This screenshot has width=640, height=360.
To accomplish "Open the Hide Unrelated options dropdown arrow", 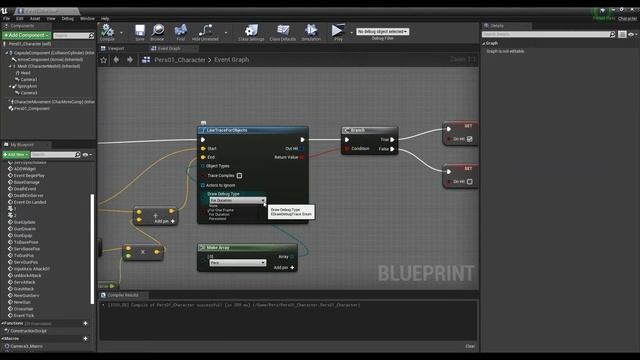I will [x=226, y=33].
